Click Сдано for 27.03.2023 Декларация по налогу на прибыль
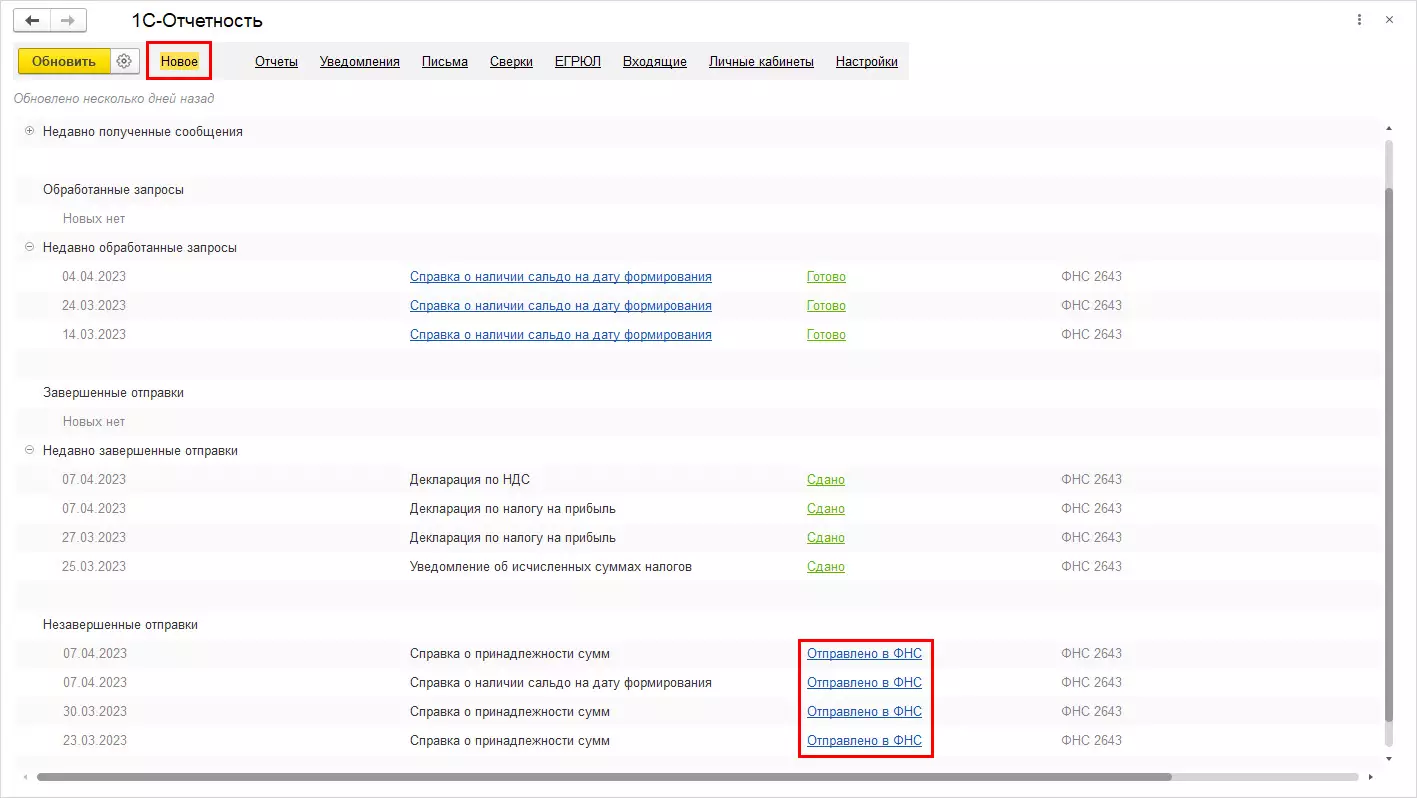The image size is (1417, 798). point(826,537)
